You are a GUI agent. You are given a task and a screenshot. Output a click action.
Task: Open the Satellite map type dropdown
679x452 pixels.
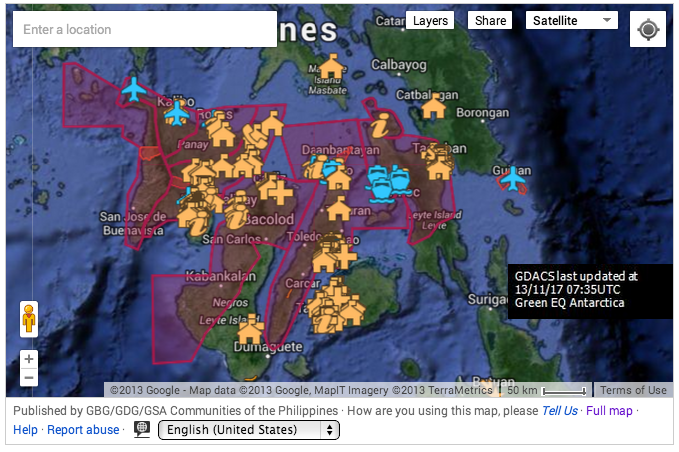[572, 20]
